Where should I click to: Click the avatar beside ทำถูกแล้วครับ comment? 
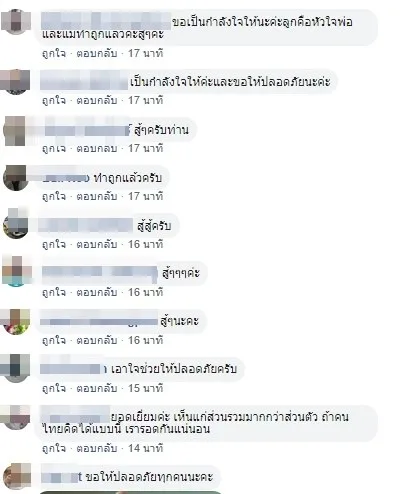coord(15,178)
